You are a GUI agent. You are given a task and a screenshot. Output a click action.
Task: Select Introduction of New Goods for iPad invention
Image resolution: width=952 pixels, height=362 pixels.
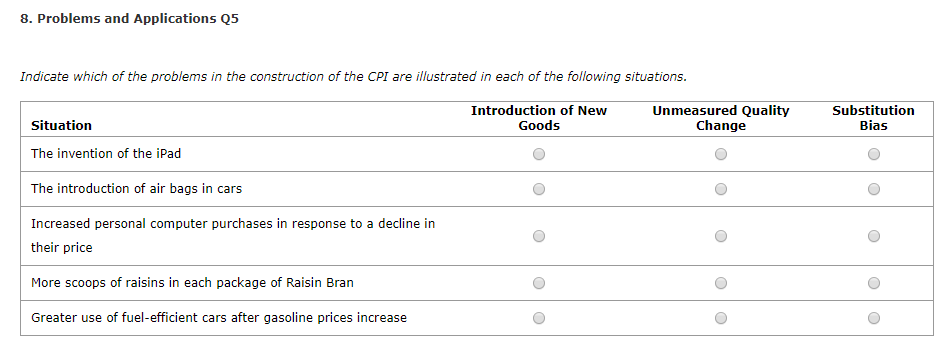(539, 154)
